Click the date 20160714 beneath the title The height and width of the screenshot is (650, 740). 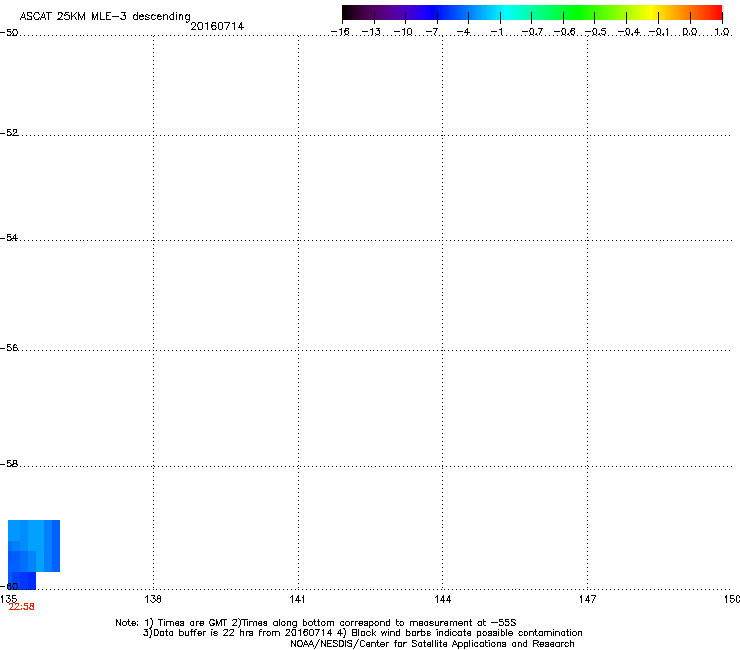217,26
